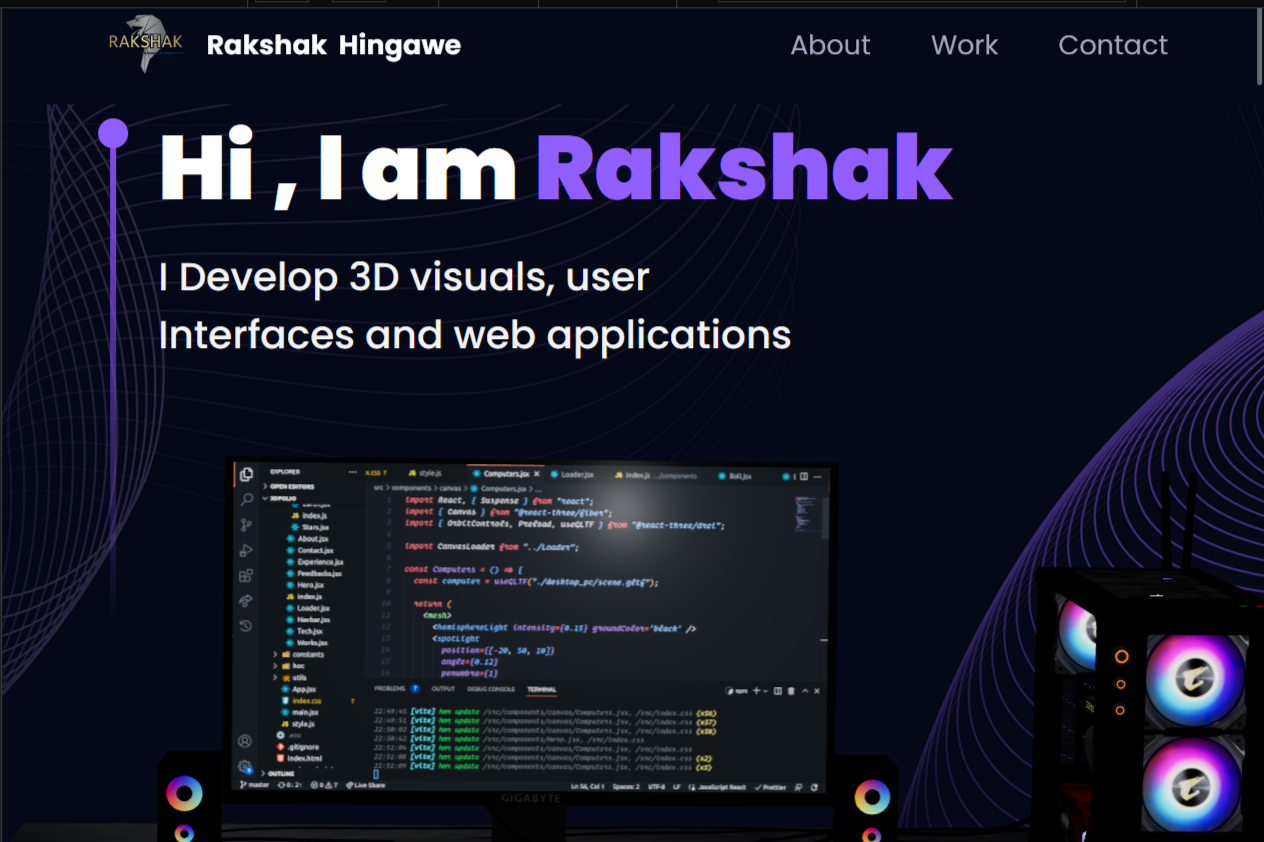1264x842 pixels.
Task: Open the Explorer icon in the activity bar
Action: coord(246,474)
